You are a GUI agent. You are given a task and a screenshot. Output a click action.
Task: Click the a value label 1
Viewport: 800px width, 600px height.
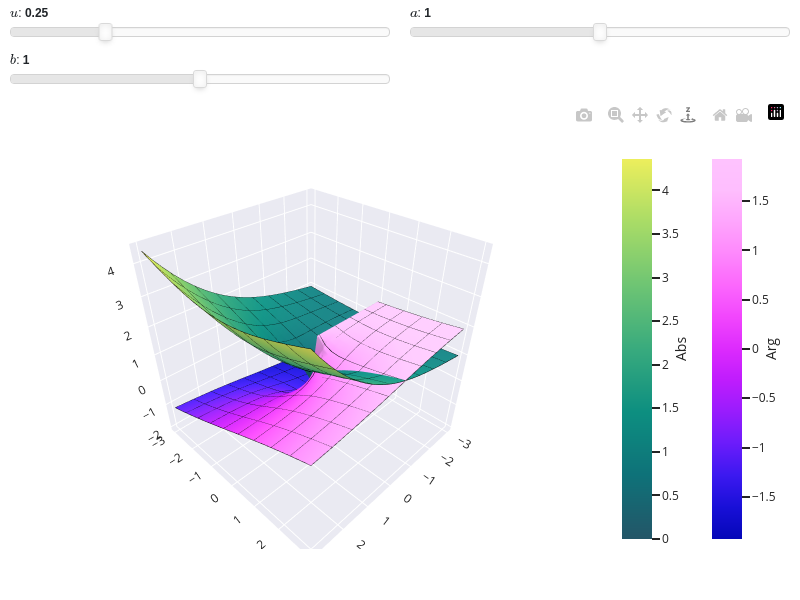(428, 13)
